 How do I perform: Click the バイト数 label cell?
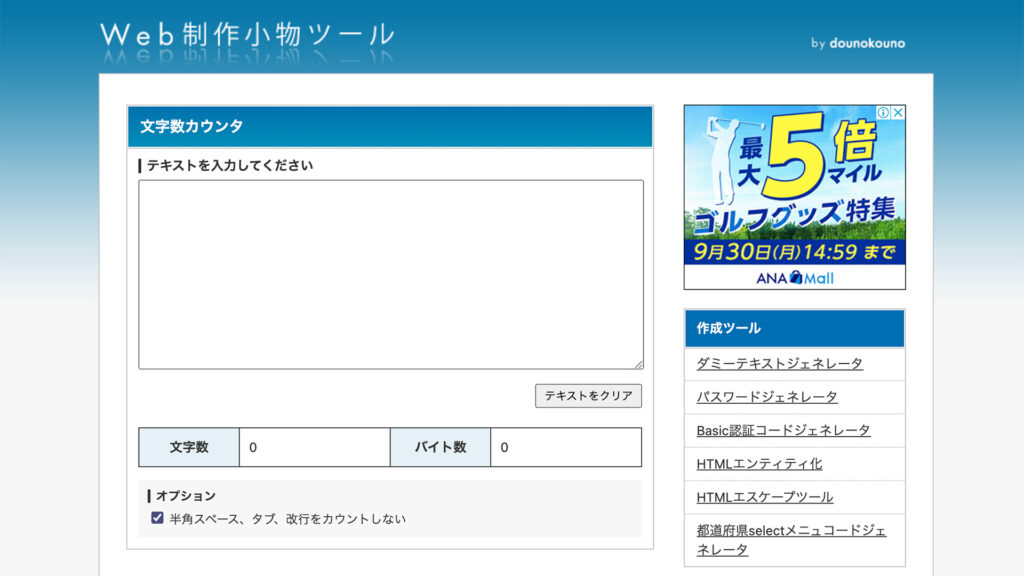pos(440,447)
